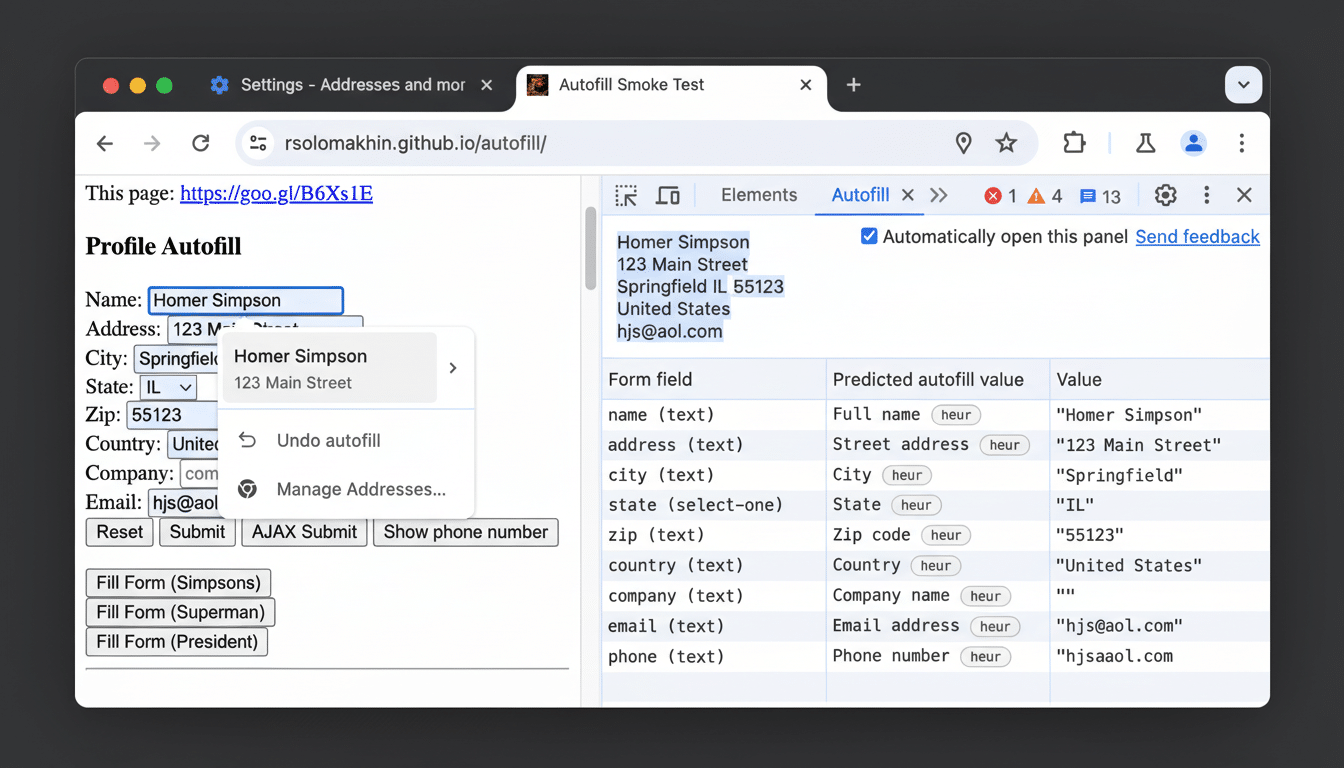Click inside the Name input field
Image resolution: width=1344 pixels, height=768 pixels.
245,300
